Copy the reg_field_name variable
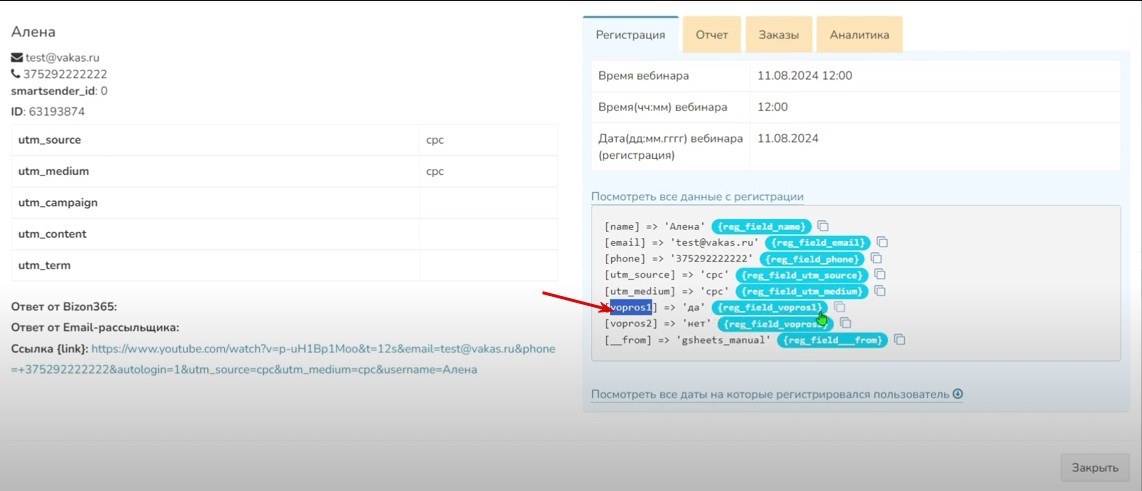This screenshot has width=1142, height=491. 823,226
